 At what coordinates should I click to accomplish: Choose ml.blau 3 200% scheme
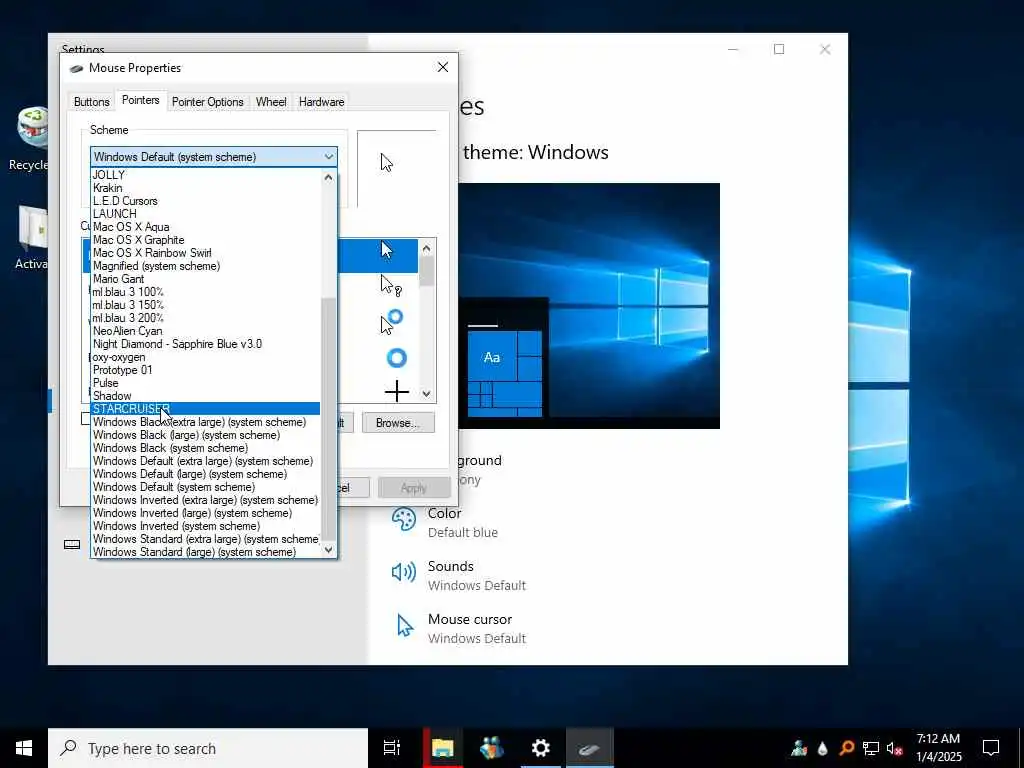point(205,318)
